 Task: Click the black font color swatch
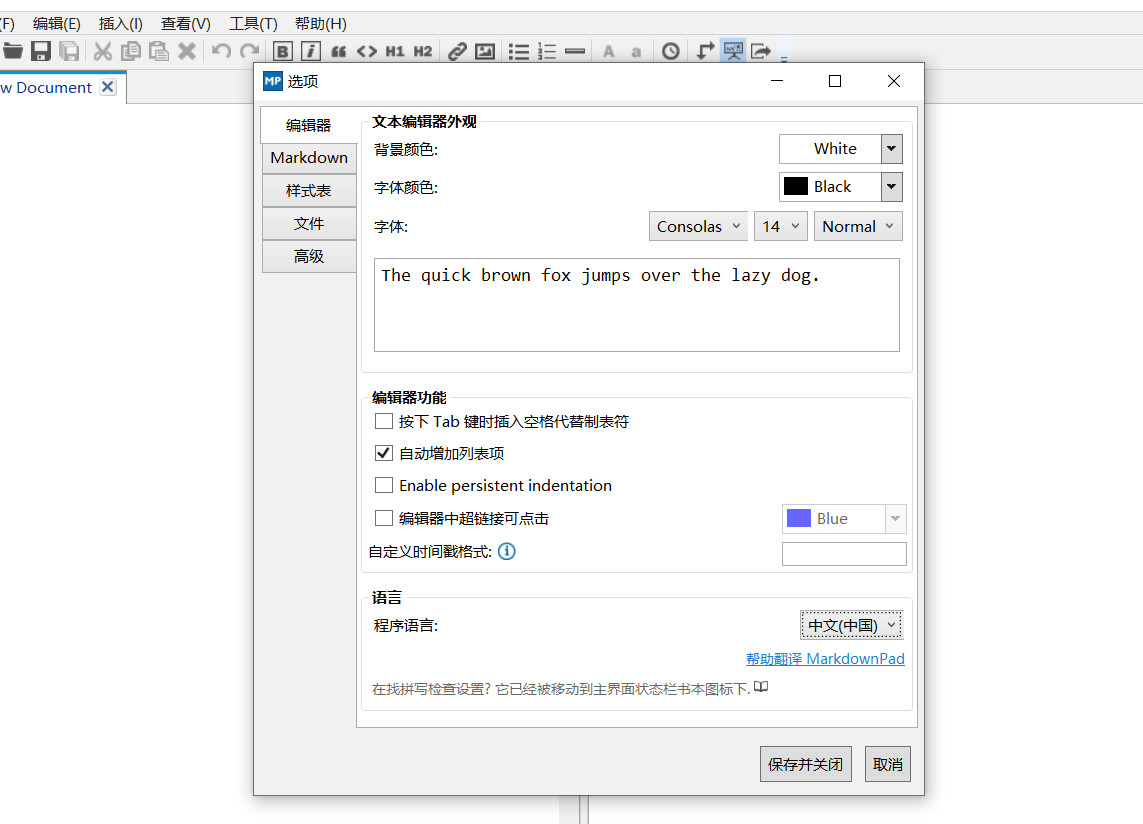click(x=795, y=186)
